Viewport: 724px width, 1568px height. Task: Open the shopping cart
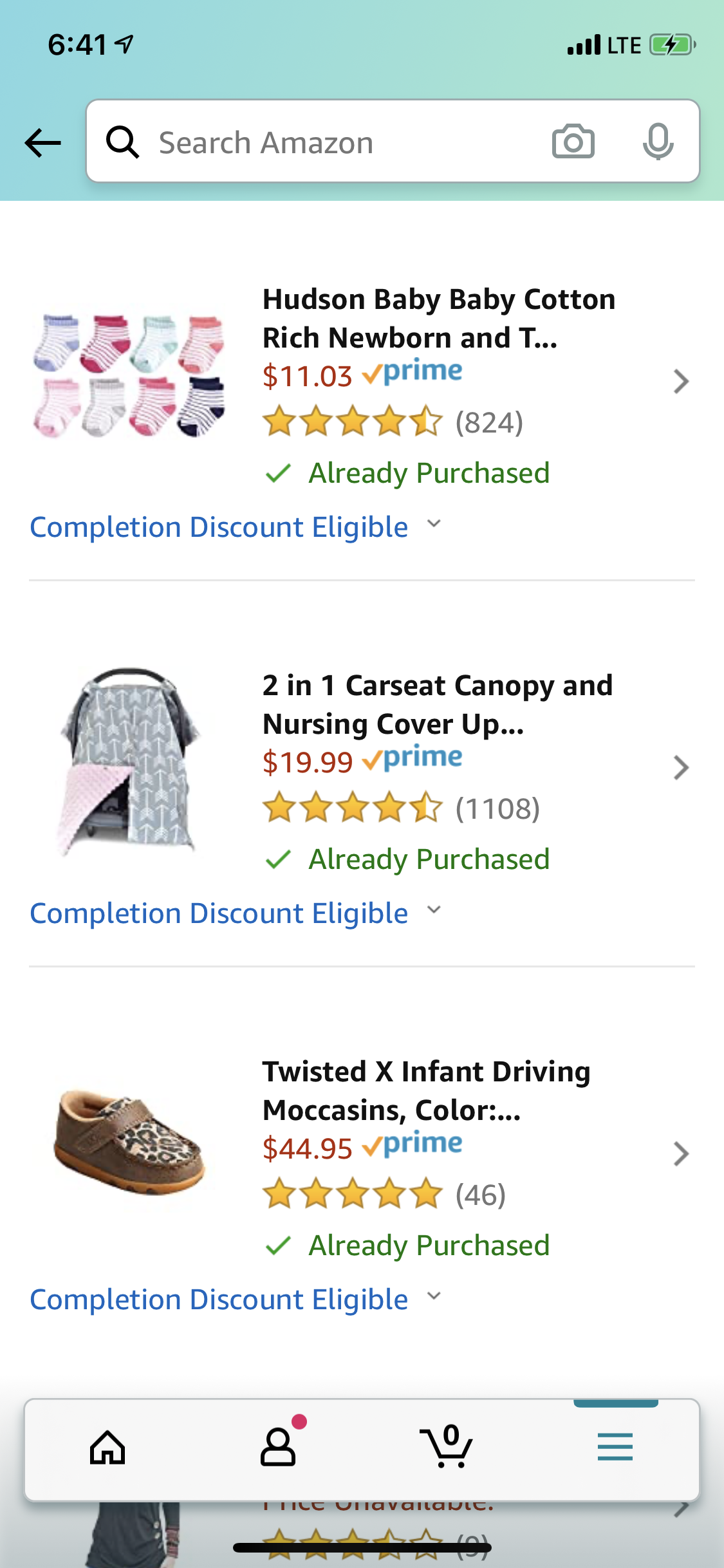coord(446,1447)
